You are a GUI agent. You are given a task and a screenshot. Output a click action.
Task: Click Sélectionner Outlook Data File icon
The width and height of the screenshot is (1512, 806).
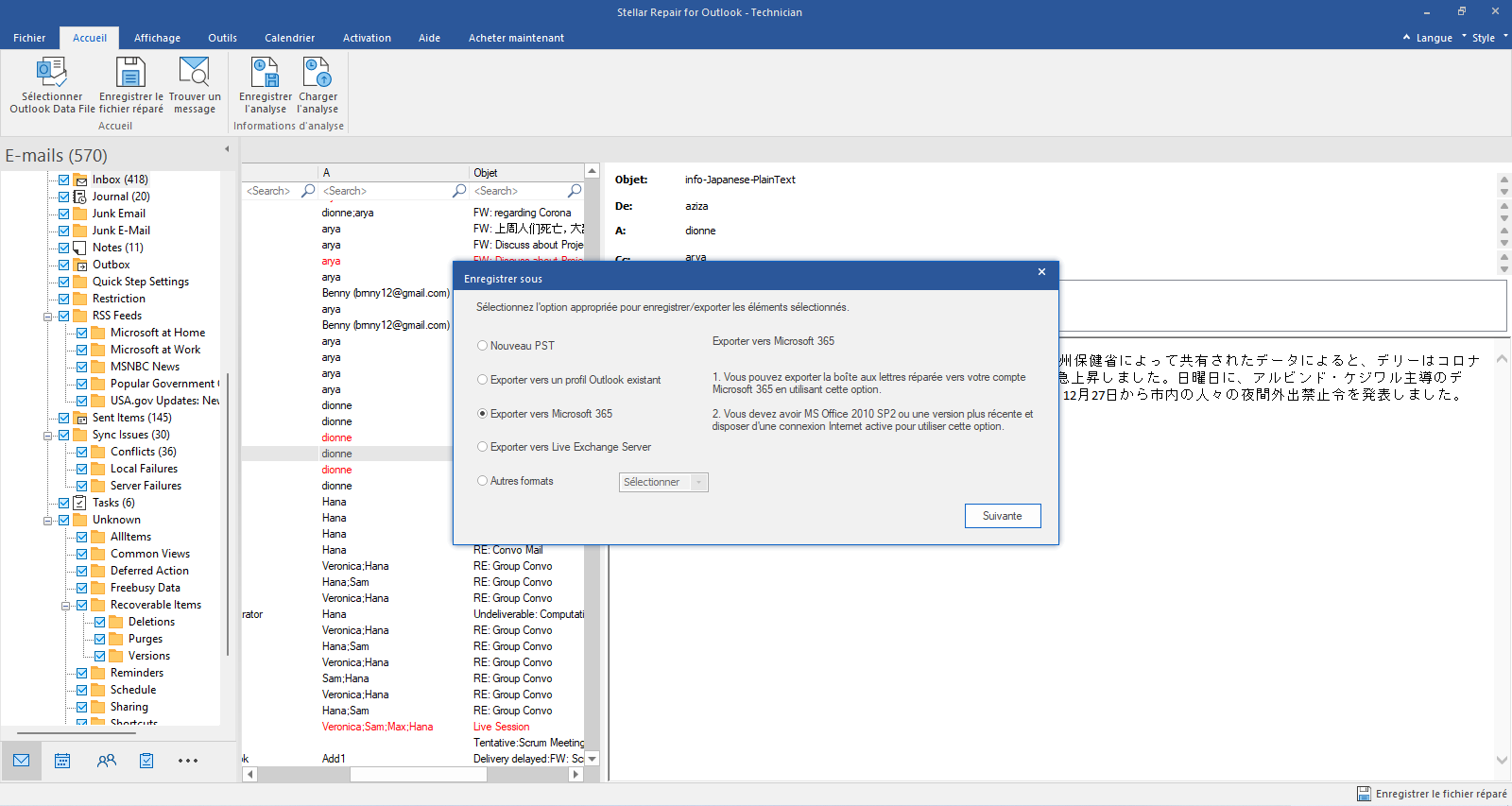click(x=51, y=72)
